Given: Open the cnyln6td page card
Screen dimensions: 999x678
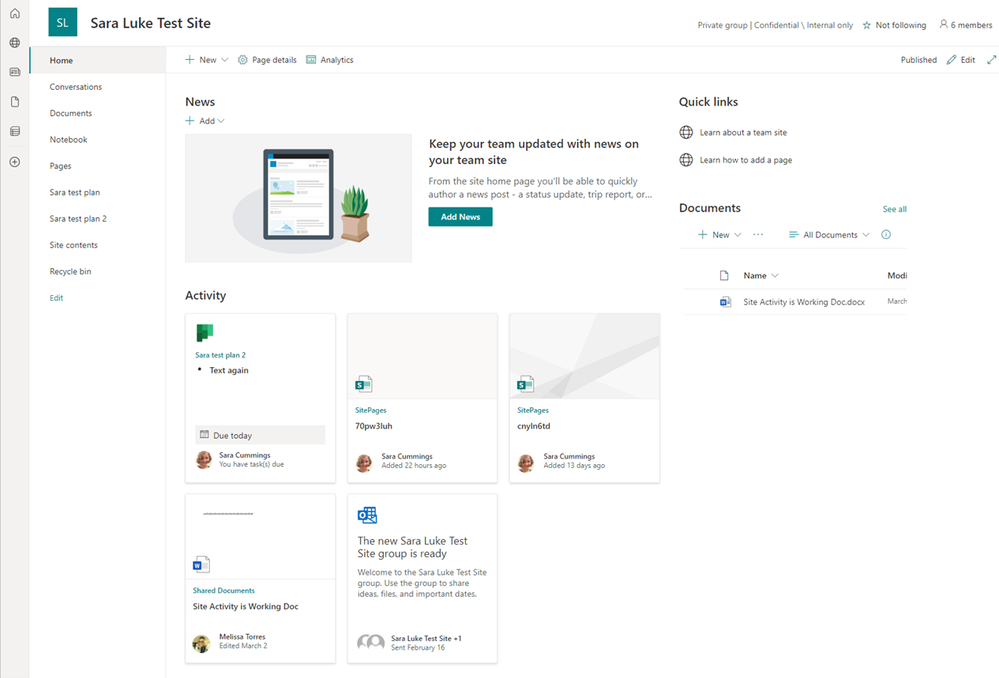Looking at the screenshot, I should pyautogui.click(x=584, y=398).
